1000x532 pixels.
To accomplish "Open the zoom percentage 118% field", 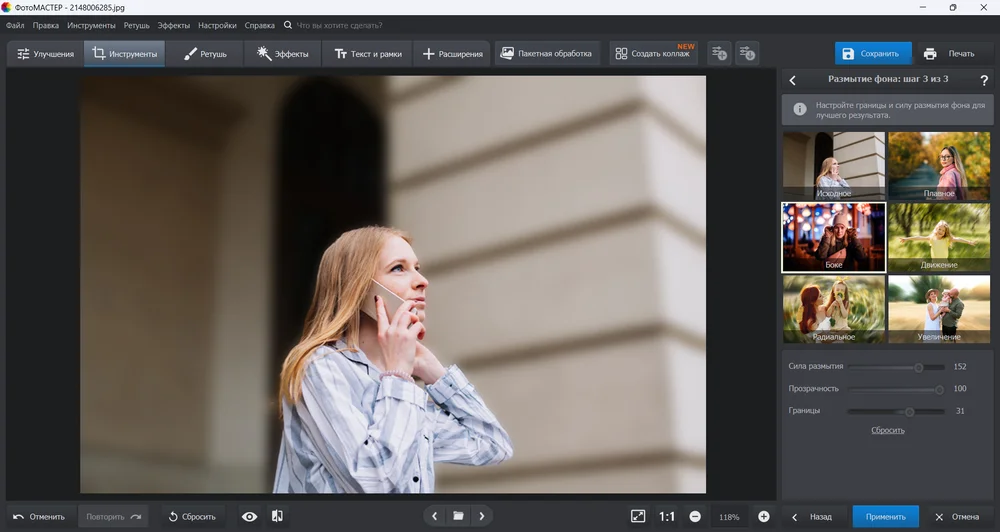I will [729, 517].
